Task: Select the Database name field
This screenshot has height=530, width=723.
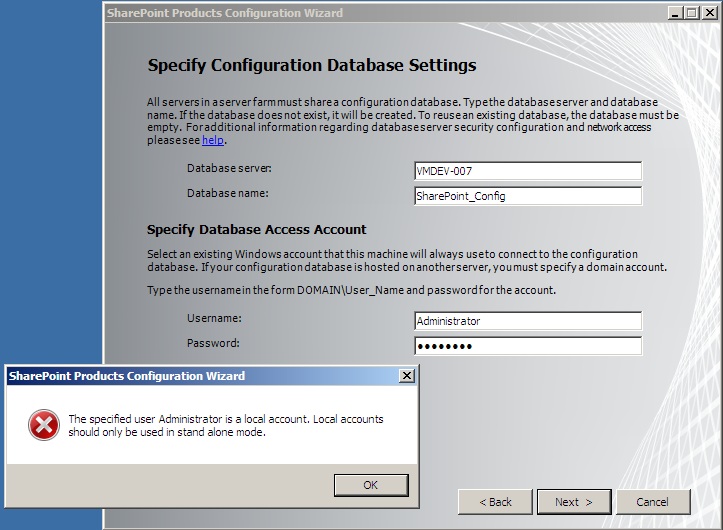Action: (x=528, y=196)
